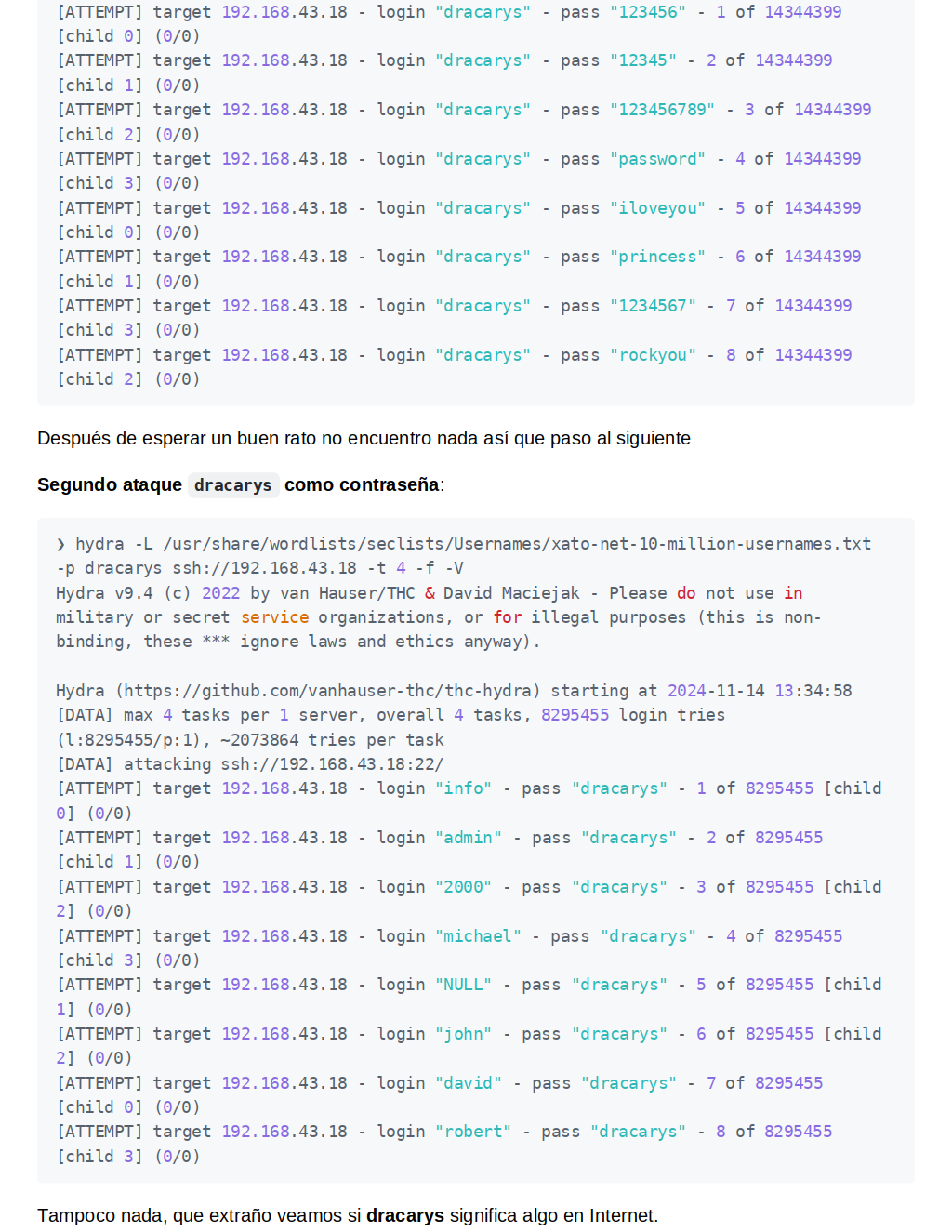Click the login name "david"

coord(469,1083)
